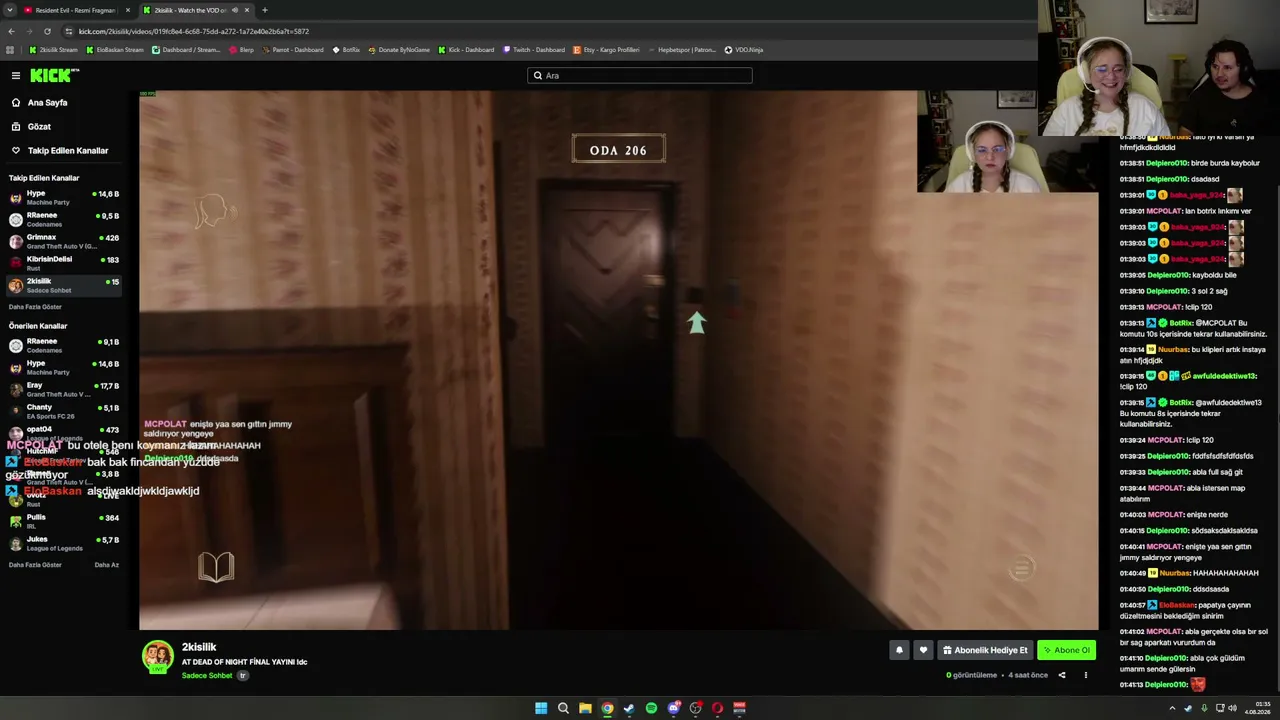Click the ODA 206 room label in video

click(618, 150)
